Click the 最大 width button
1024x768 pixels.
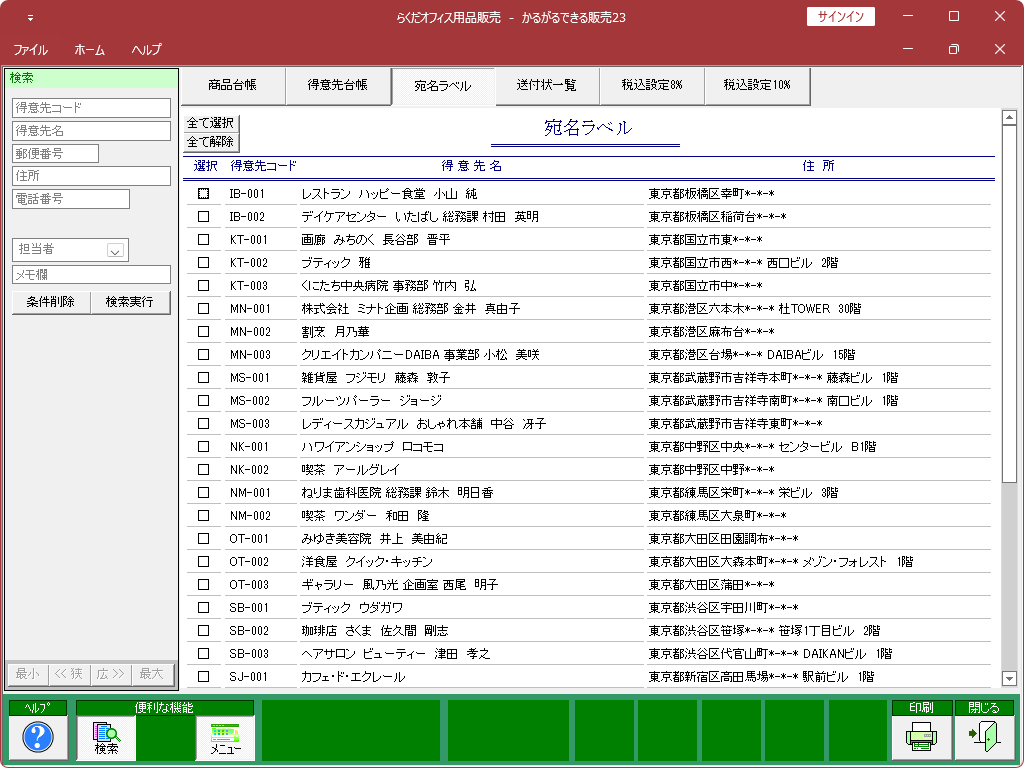[152, 674]
